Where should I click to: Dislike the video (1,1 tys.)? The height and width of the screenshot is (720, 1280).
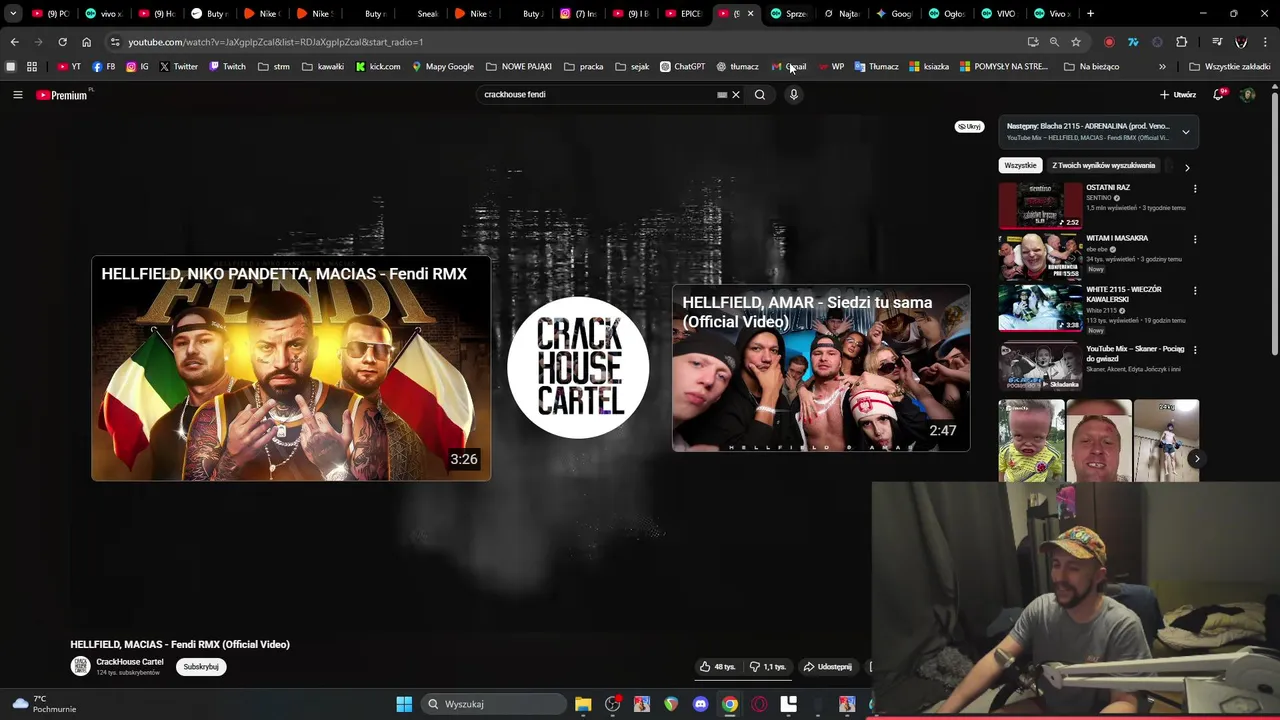point(767,667)
